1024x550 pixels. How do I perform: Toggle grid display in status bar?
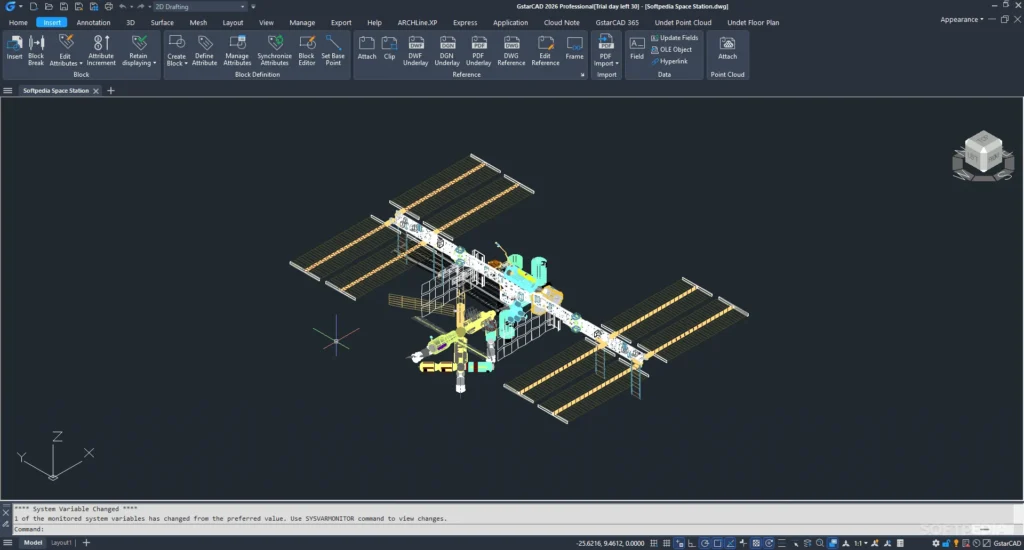coord(666,543)
